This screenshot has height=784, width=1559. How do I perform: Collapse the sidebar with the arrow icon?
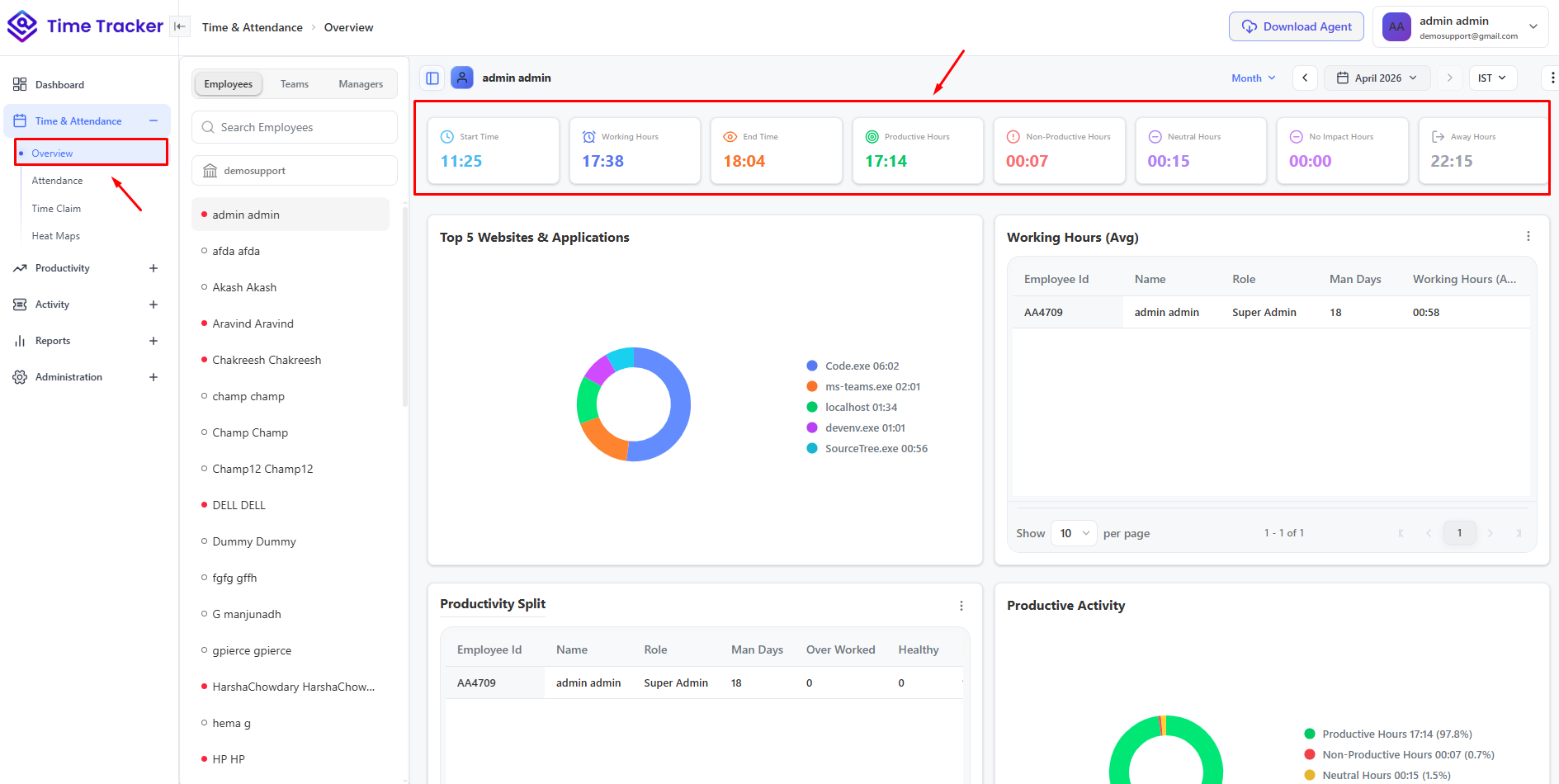179,26
